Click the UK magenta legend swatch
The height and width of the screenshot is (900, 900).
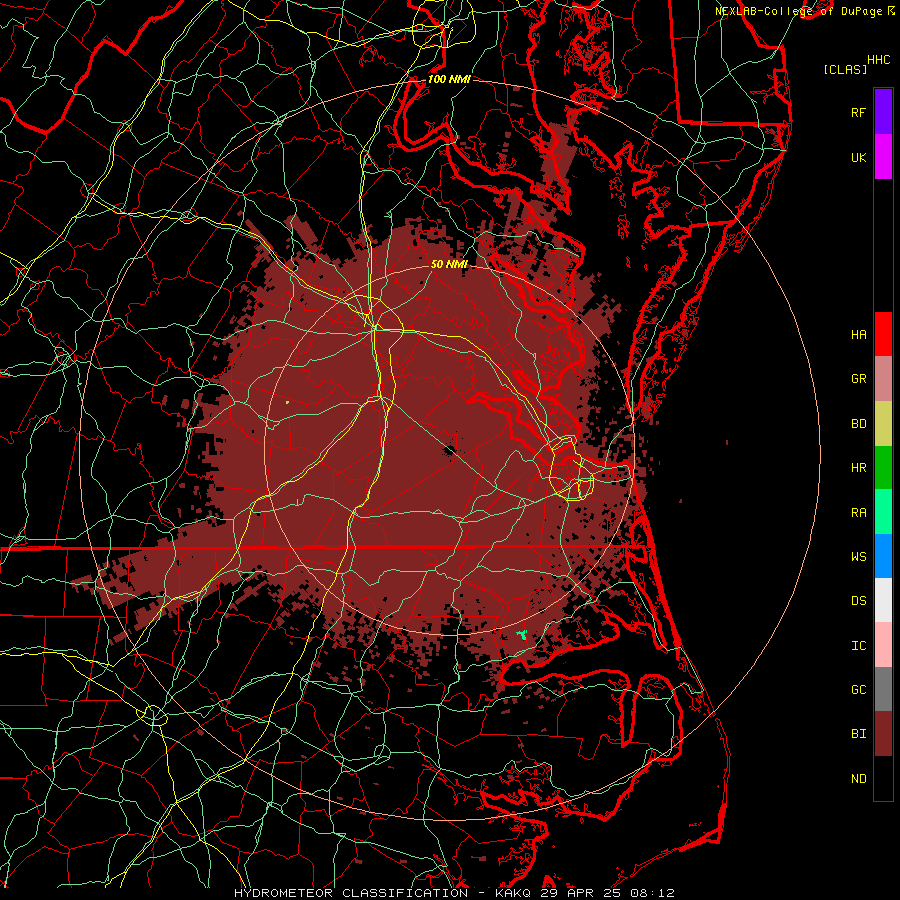coord(883,157)
